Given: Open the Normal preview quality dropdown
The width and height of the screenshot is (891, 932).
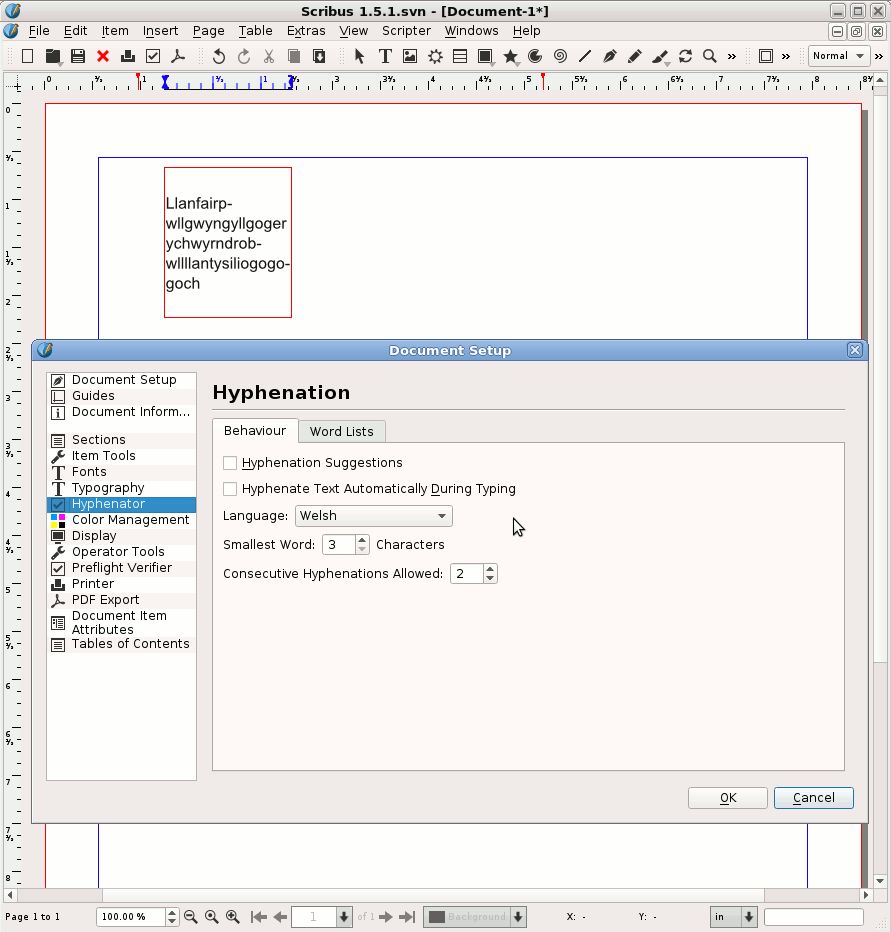Looking at the screenshot, I should 838,56.
